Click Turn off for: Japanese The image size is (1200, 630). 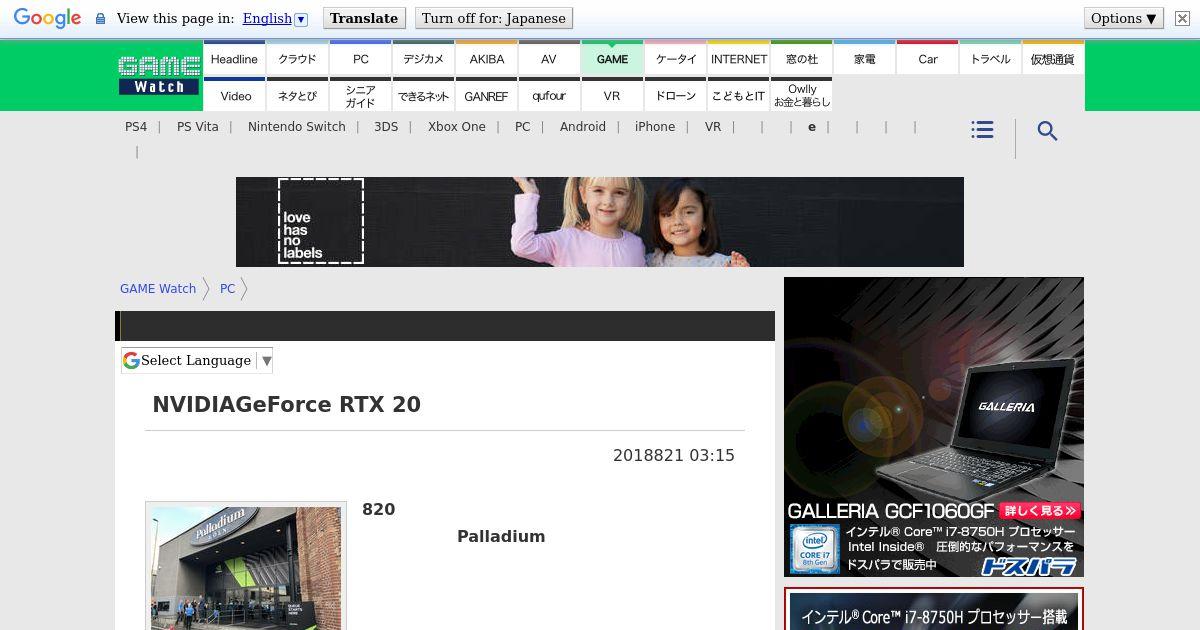coord(494,18)
